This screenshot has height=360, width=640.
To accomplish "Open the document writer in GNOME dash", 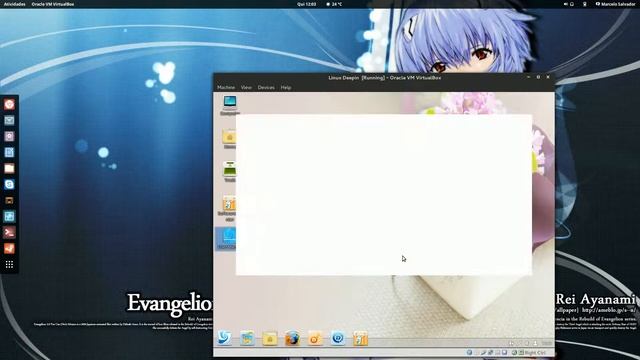I will tap(9, 152).
